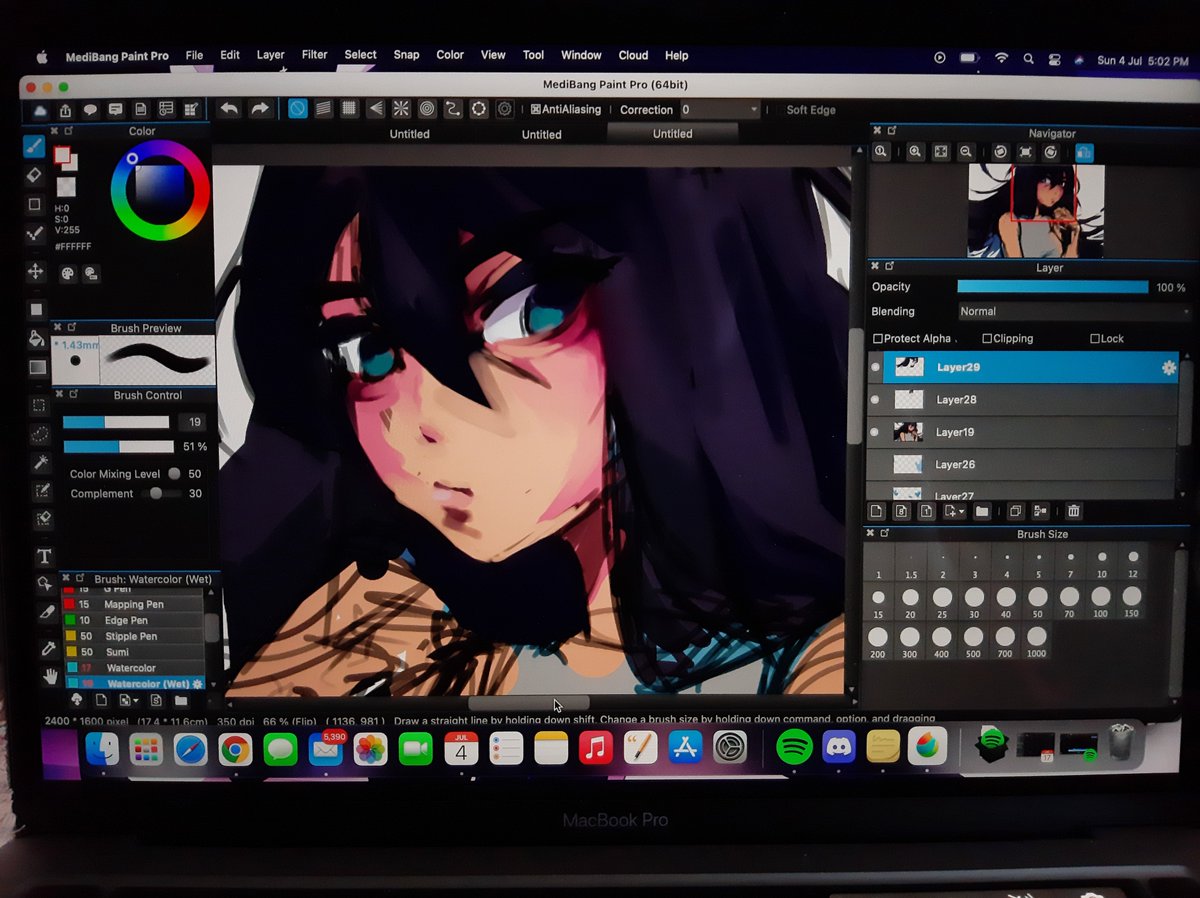This screenshot has width=1200, height=898.
Task: Click the Undo arrow in the toolbar
Action: (x=229, y=108)
